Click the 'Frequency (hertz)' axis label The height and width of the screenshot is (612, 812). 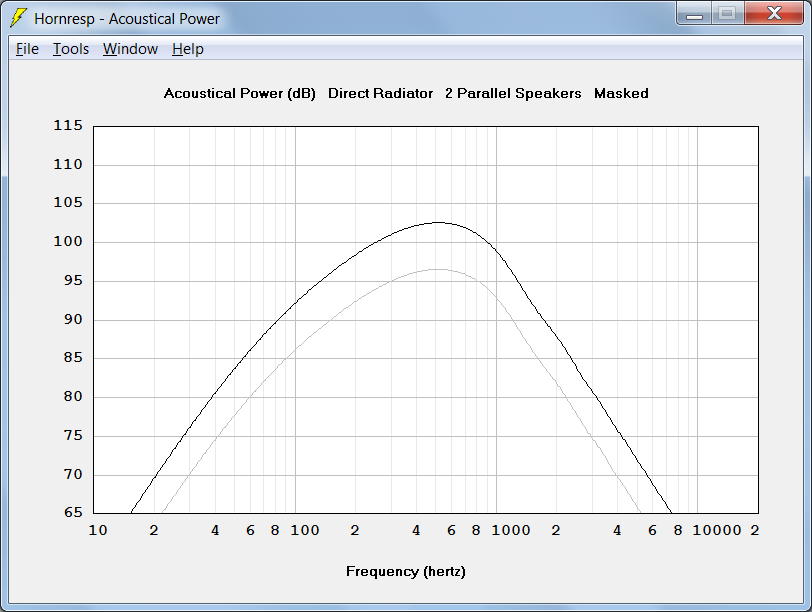tap(405, 571)
